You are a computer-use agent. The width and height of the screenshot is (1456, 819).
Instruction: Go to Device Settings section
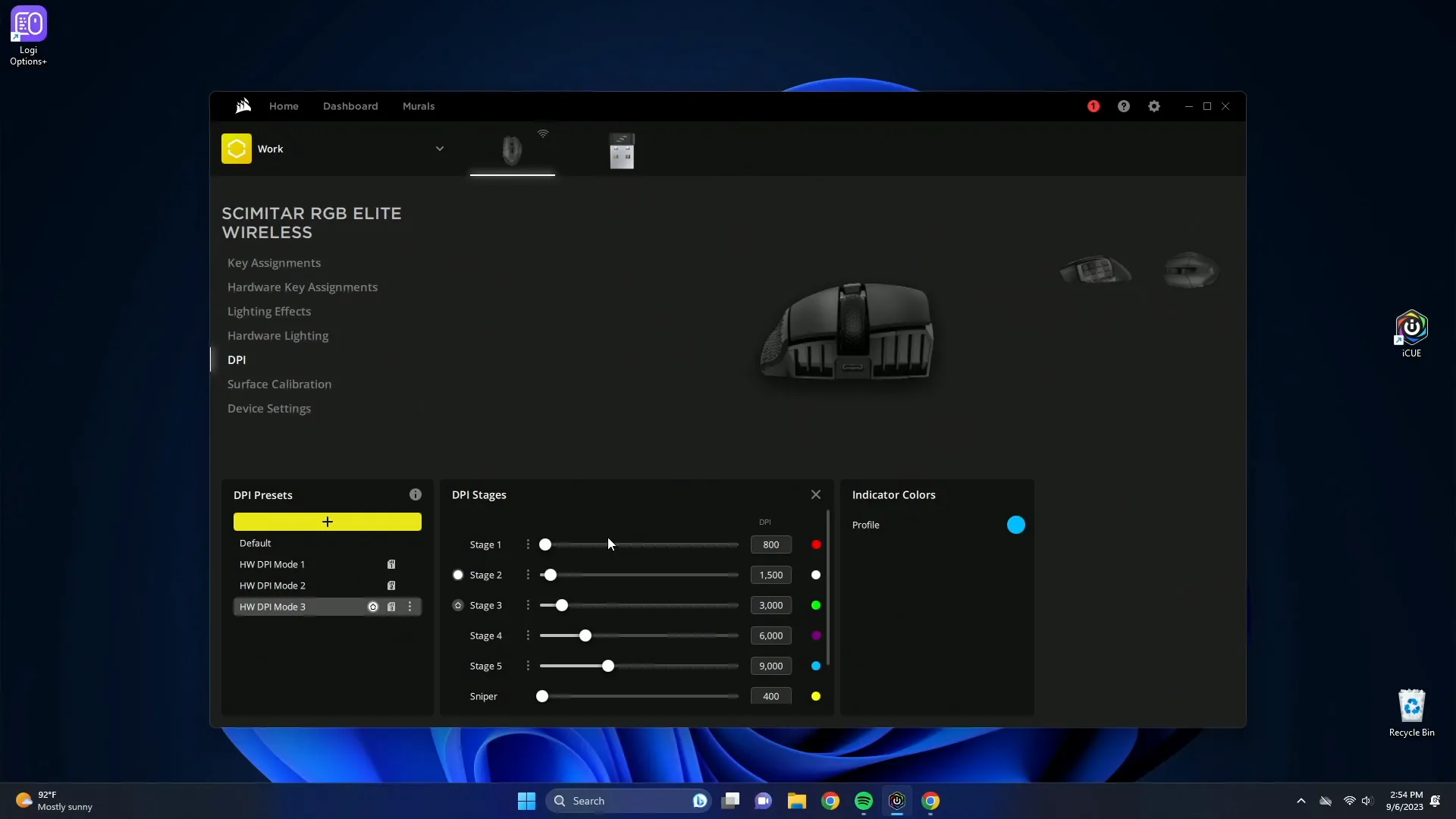pos(269,409)
